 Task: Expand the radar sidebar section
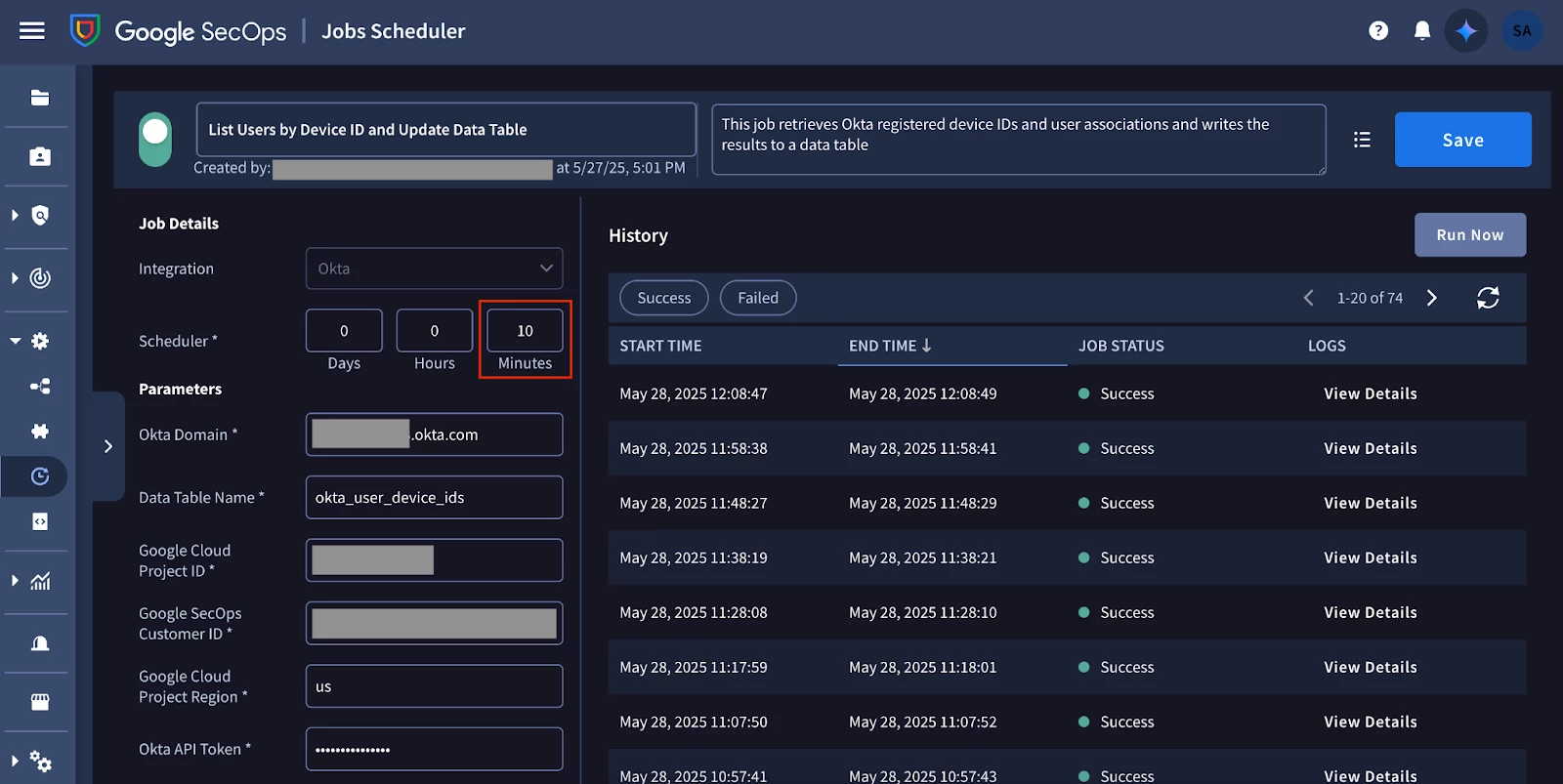tap(15, 278)
